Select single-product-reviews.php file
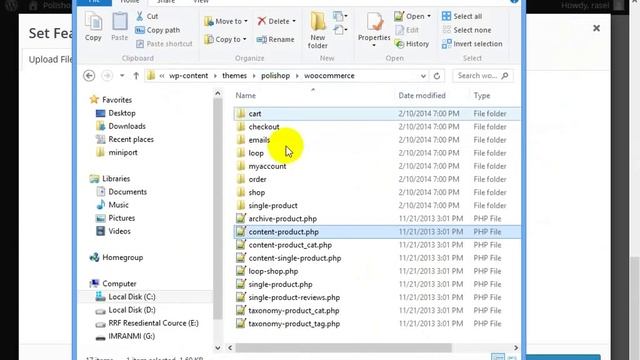Screen dimensions: 640x360 click(x=376, y=297)
